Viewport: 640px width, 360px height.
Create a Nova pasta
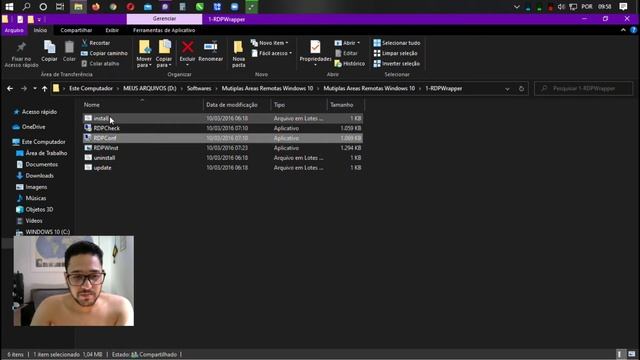click(239, 53)
